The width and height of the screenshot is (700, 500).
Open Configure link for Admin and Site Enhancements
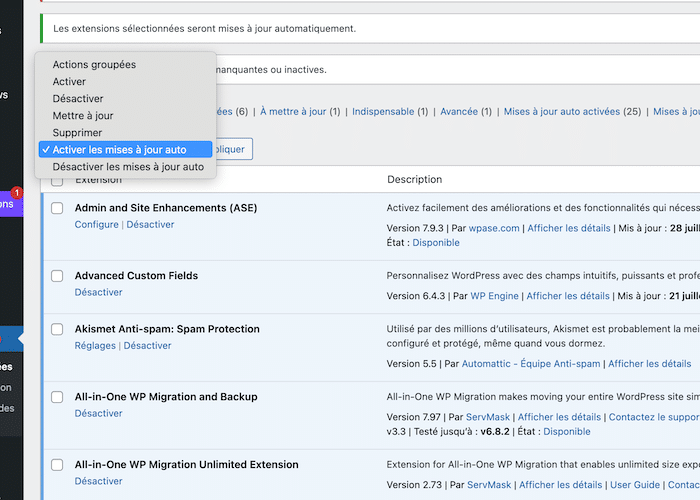pyautogui.click(x=96, y=225)
